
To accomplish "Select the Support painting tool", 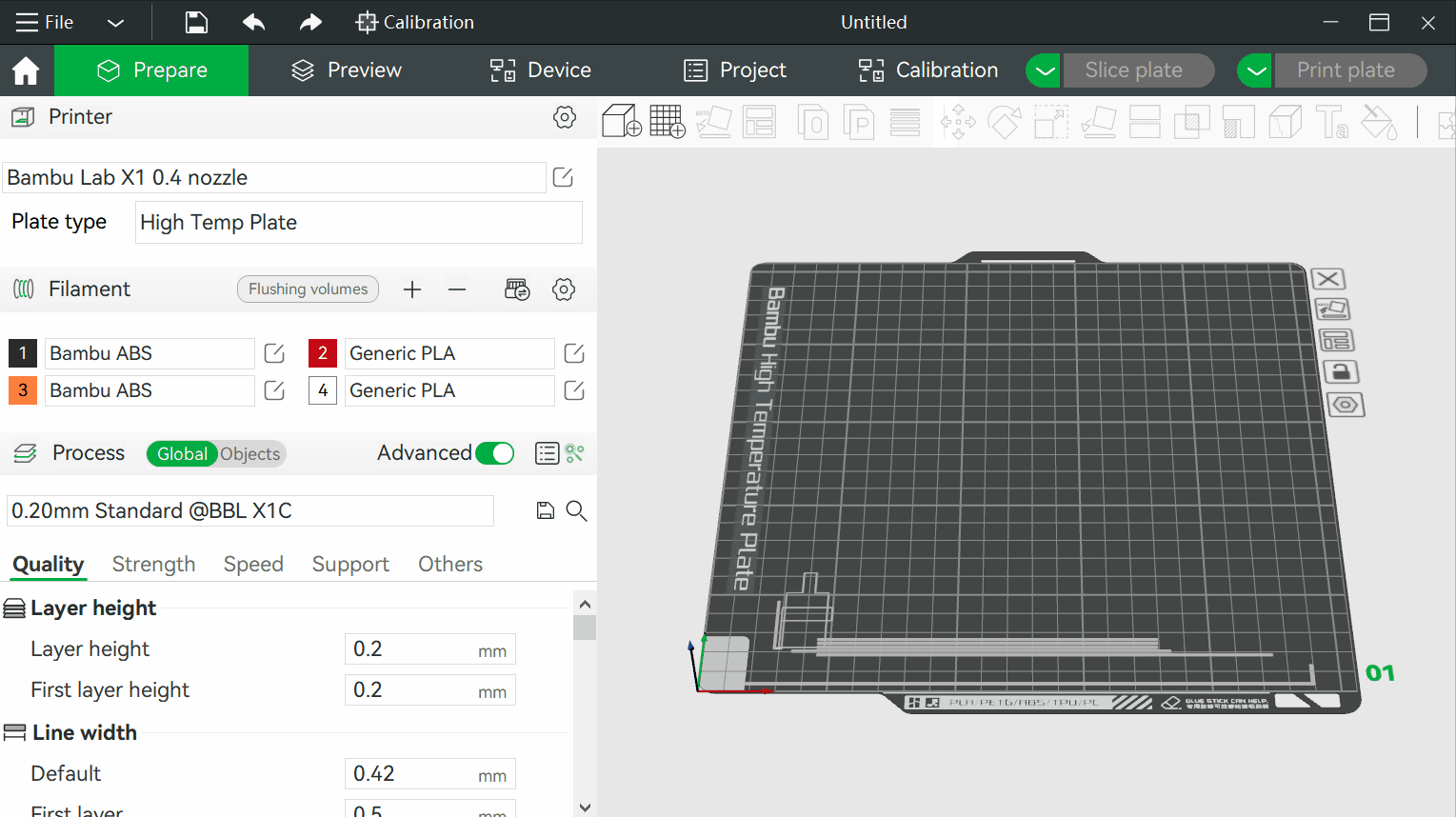I will (1238, 122).
